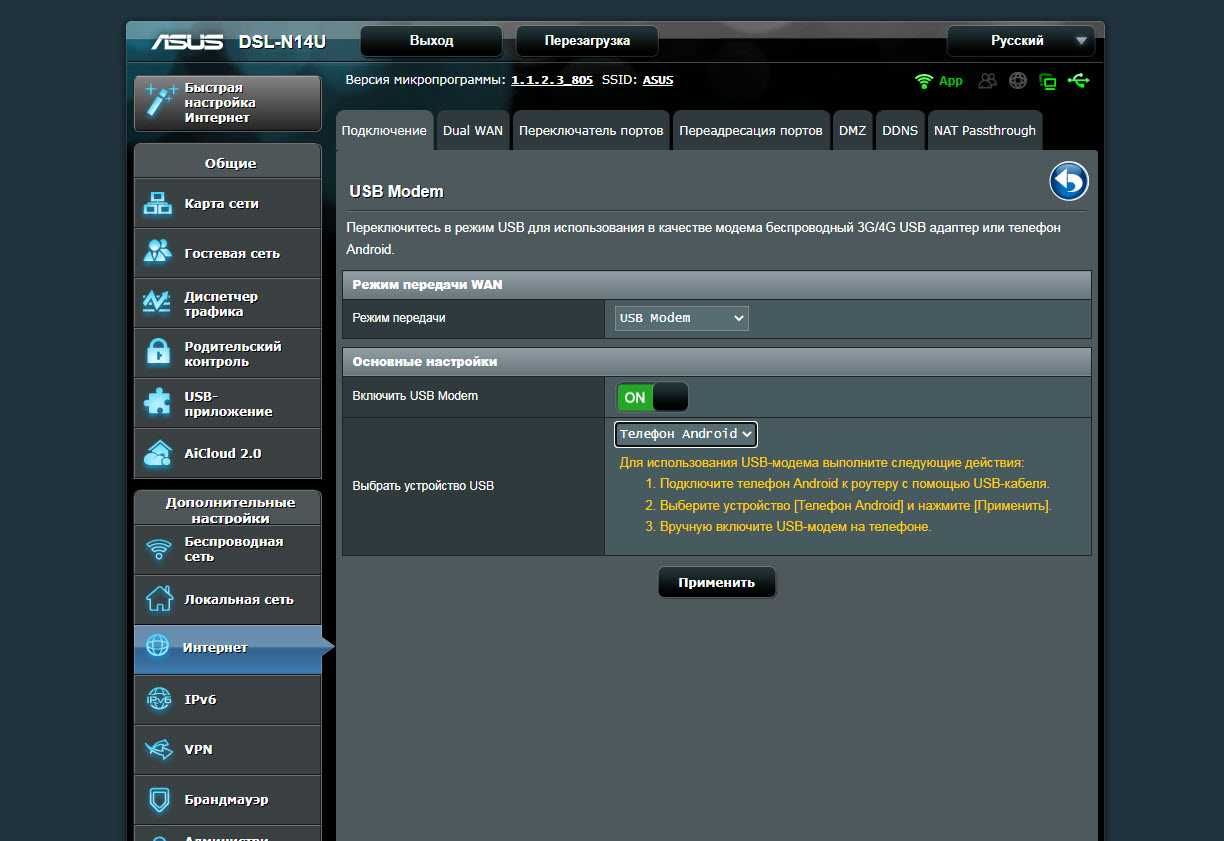Viewport: 1224px width, 841px height.
Task: Click the Интернет globe icon
Action: (158, 647)
